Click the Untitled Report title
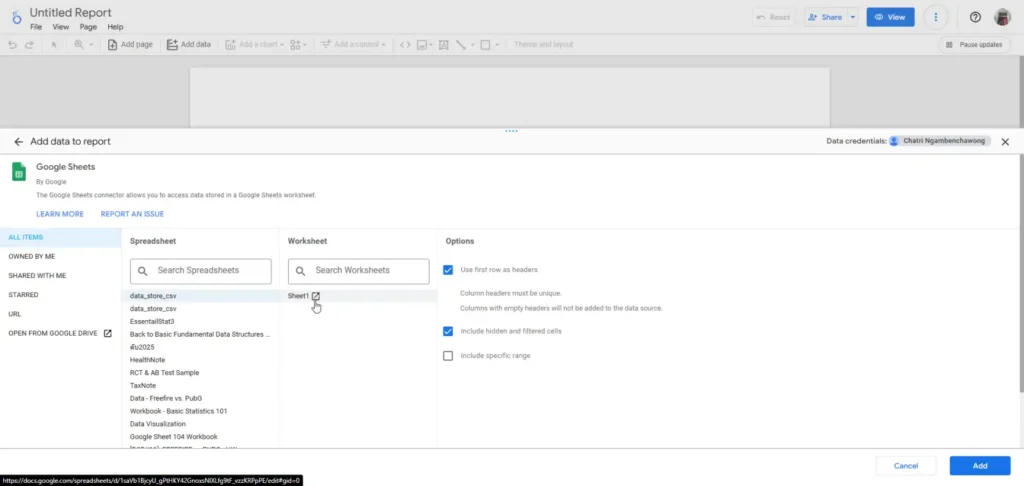 [71, 12]
